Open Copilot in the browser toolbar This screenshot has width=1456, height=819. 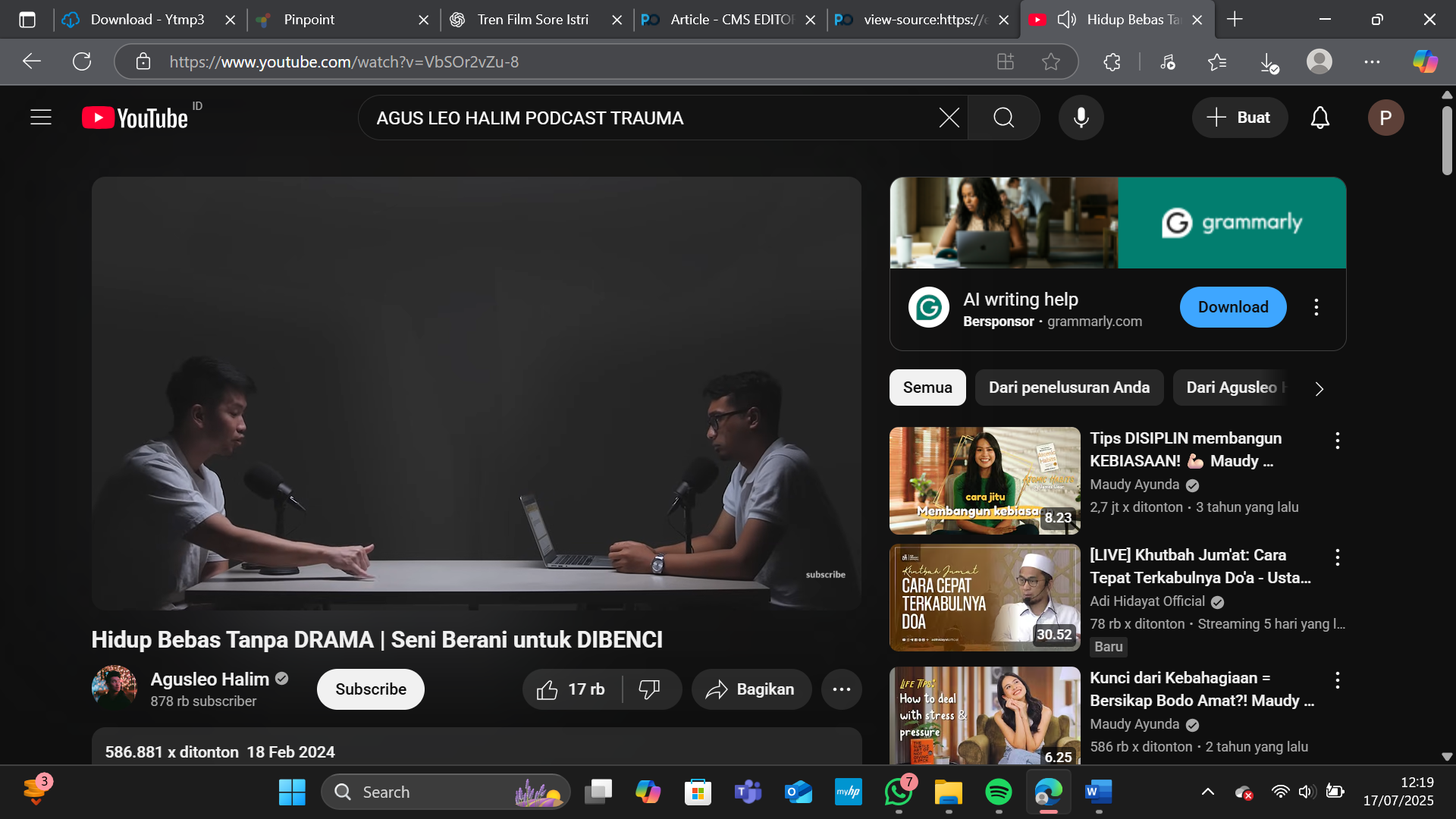tap(1424, 61)
